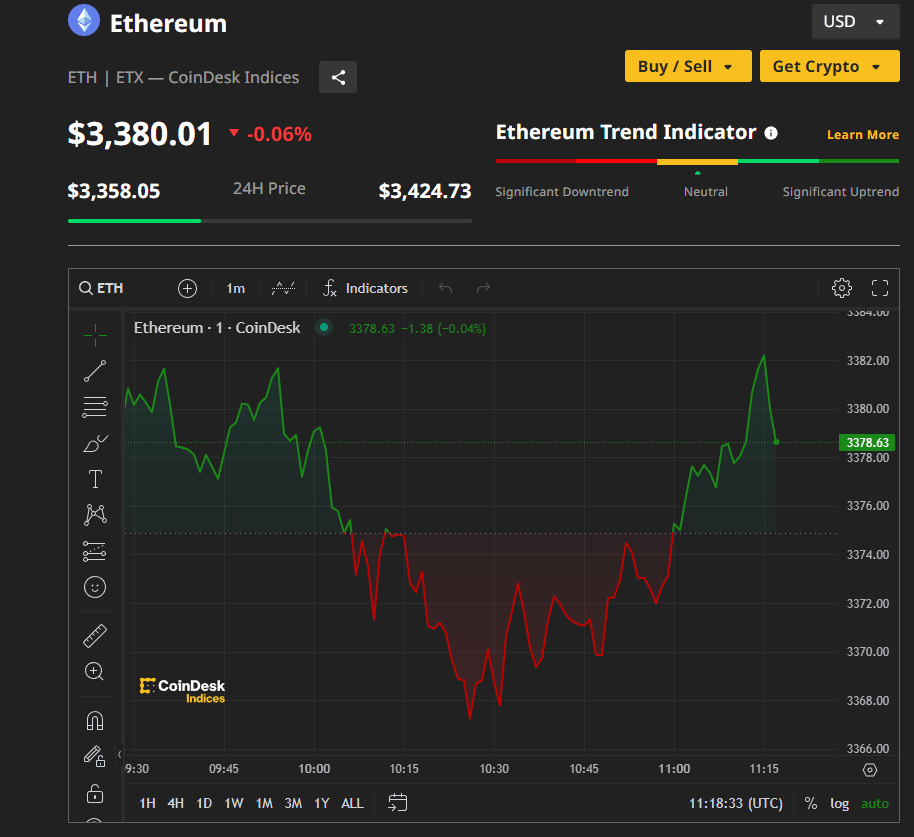Select the 1M time range
The image size is (914, 837).
coord(264,803)
